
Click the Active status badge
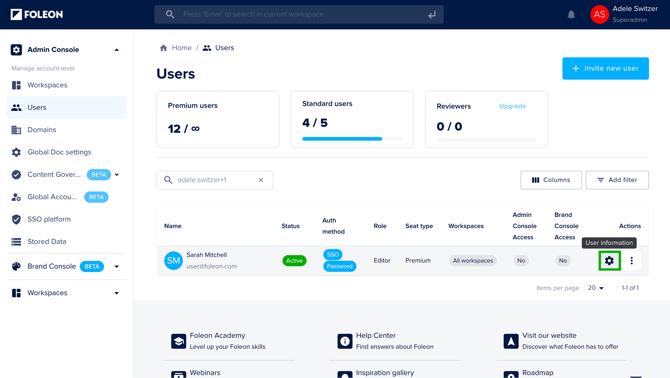[x=294, y=261]
